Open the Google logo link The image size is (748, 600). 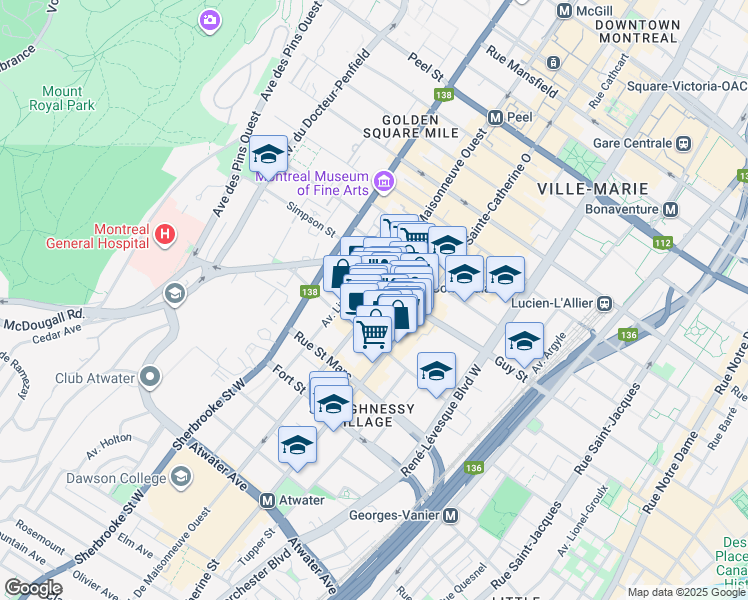coord(33,588)
